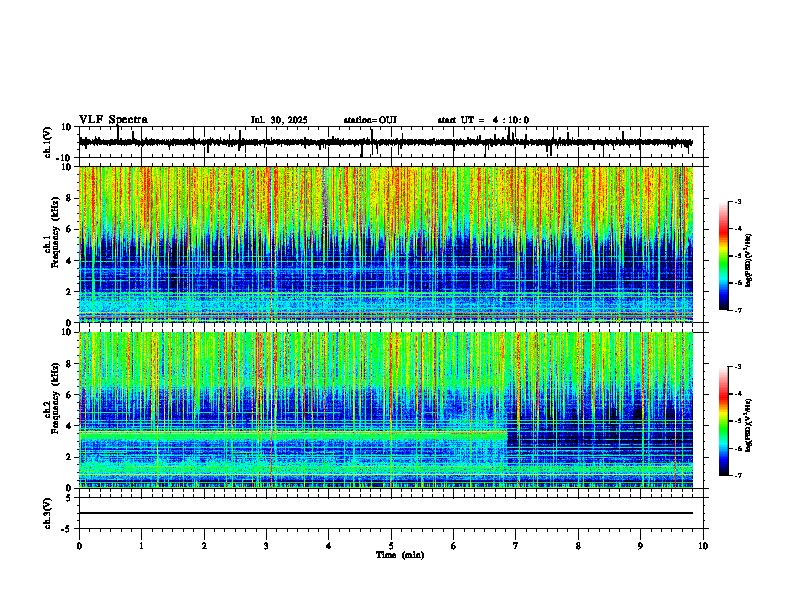Click the "4" kHz tick on ch.1 spectrogram axis

[x=70, y=261]
